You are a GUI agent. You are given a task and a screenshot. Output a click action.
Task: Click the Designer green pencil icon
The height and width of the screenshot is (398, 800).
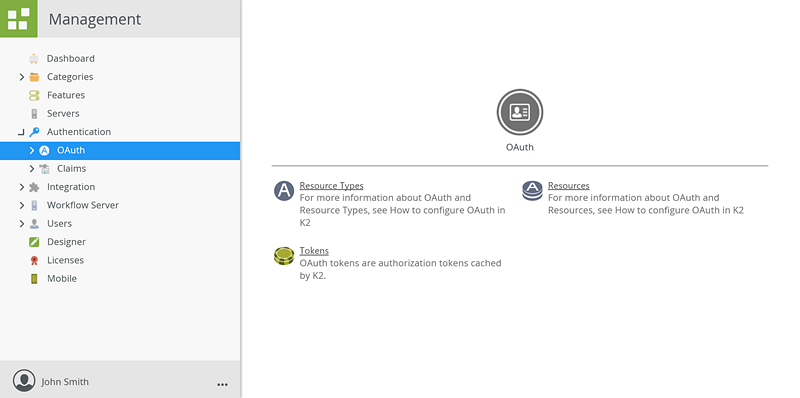click(34, 242)
